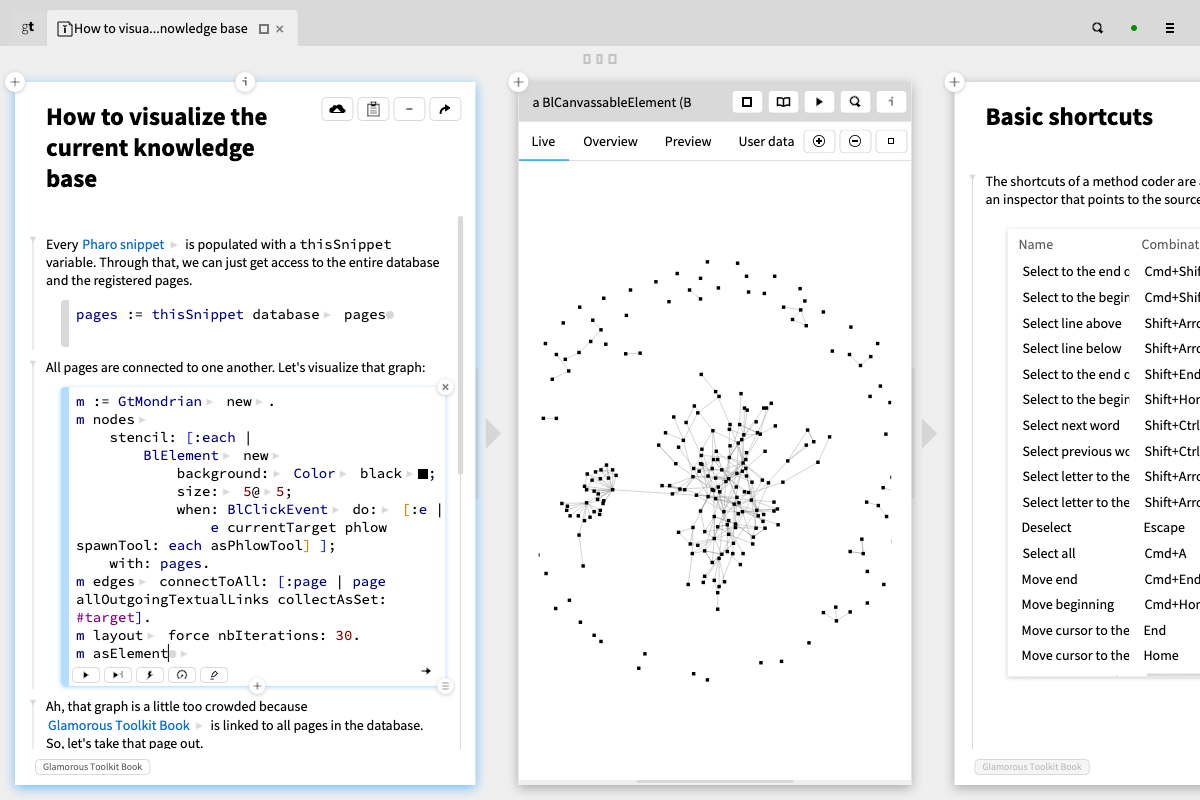Open the gt home tab
The height and width of the screenshot is (800, 1200).
[x=28, y=28]
